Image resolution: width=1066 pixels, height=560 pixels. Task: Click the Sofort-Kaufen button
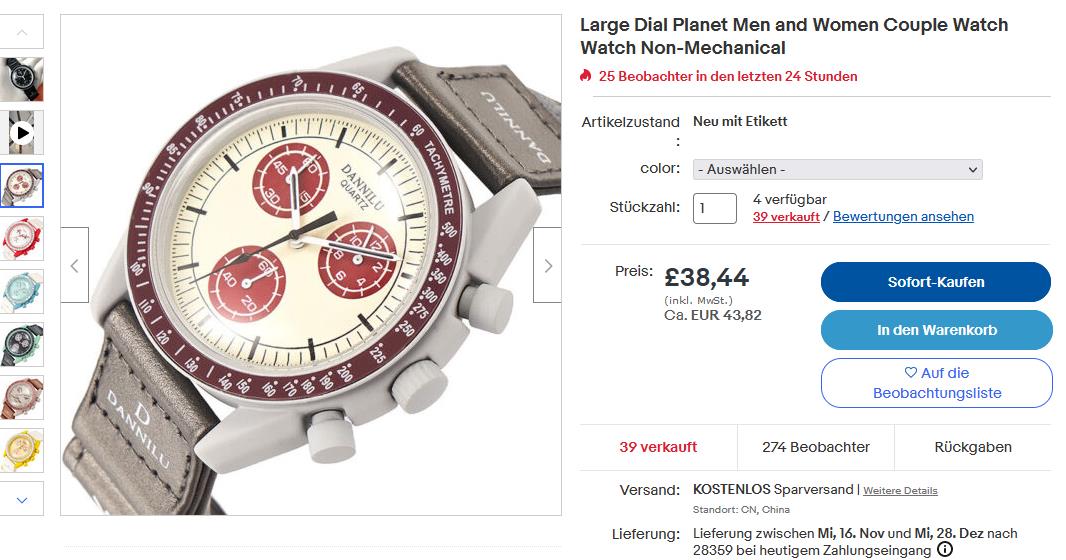pos(936,282)
